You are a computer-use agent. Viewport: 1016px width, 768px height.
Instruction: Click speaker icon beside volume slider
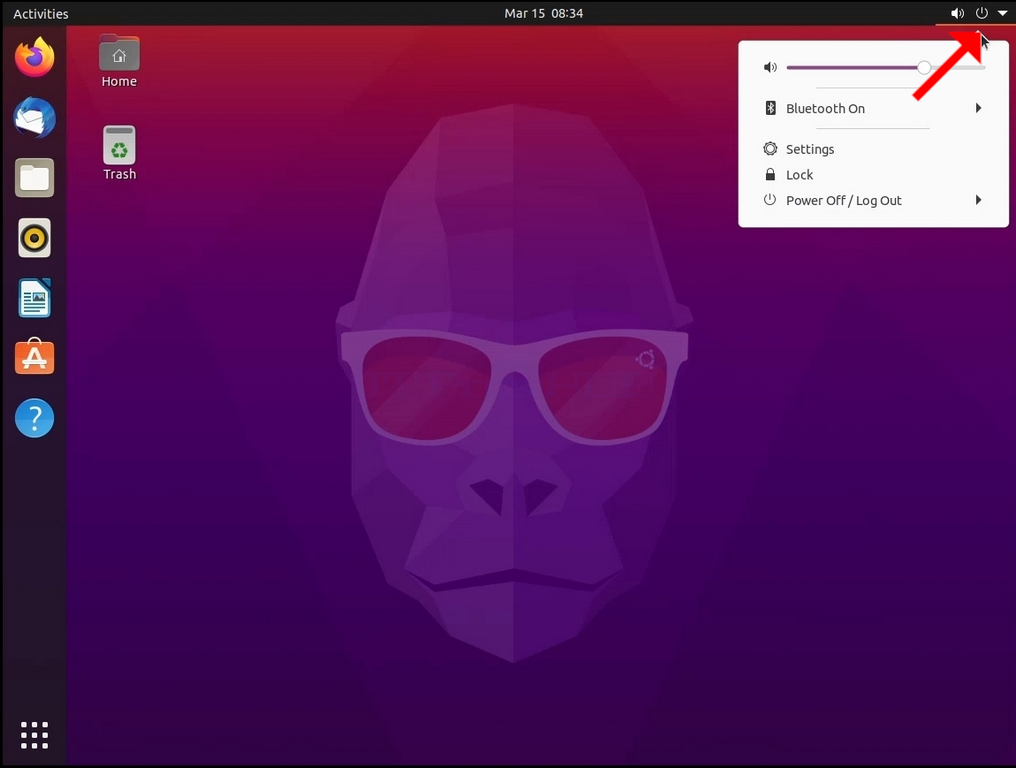point(770,67)
